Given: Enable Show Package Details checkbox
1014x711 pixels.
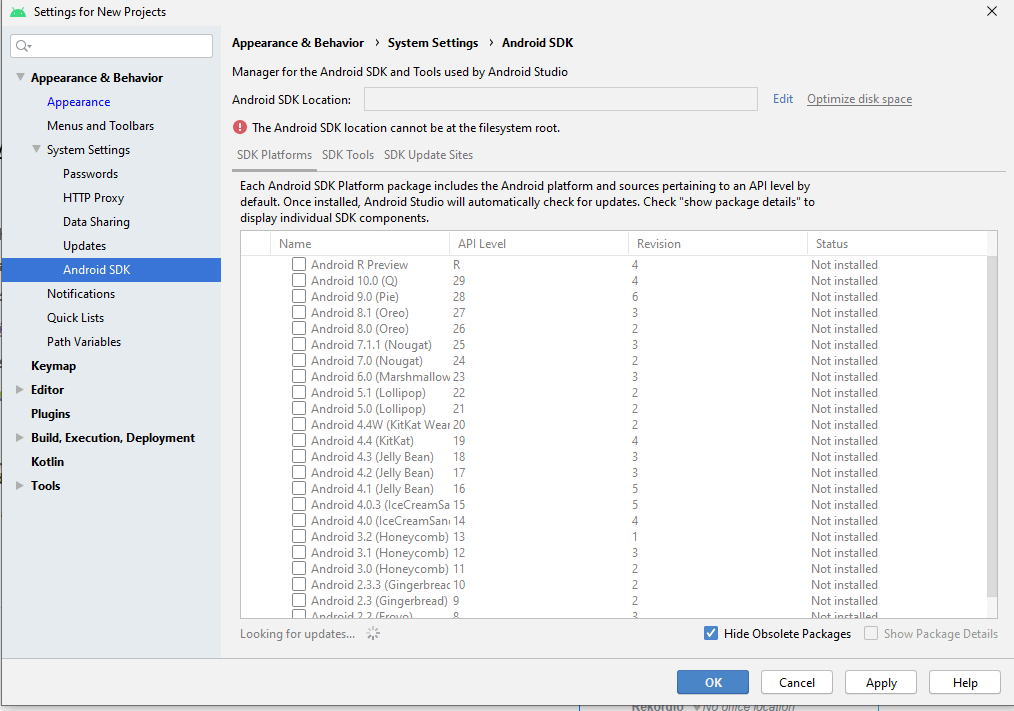Looking at the screenshot, I should pos(871,633).
